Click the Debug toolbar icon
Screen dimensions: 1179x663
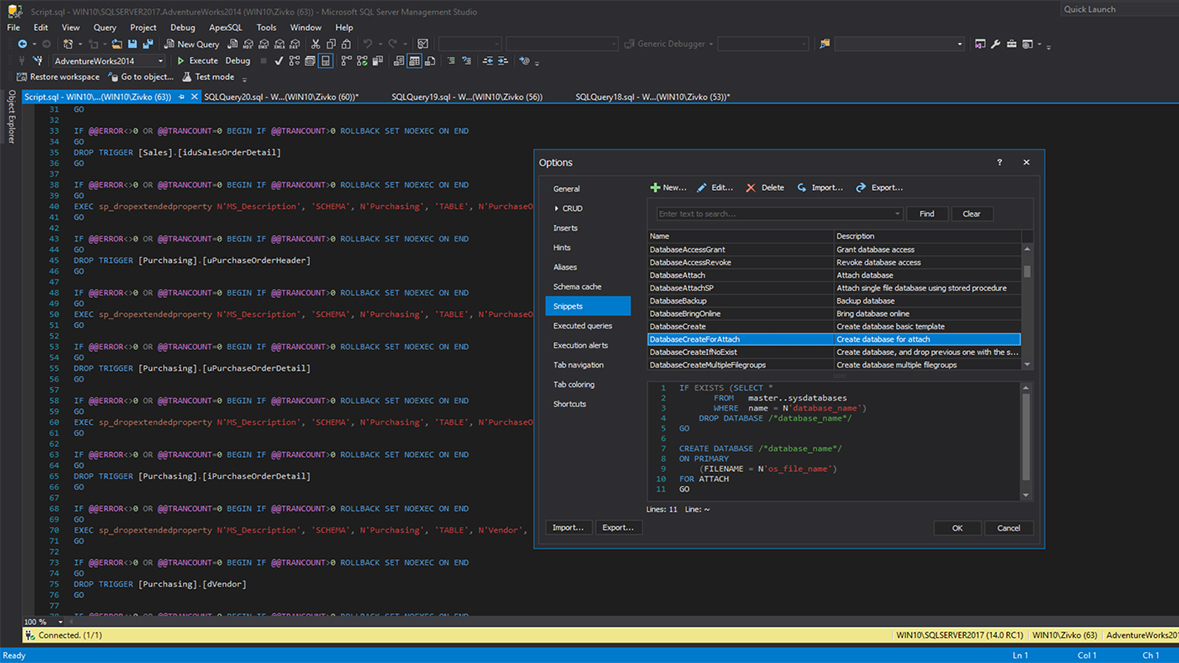237,60
